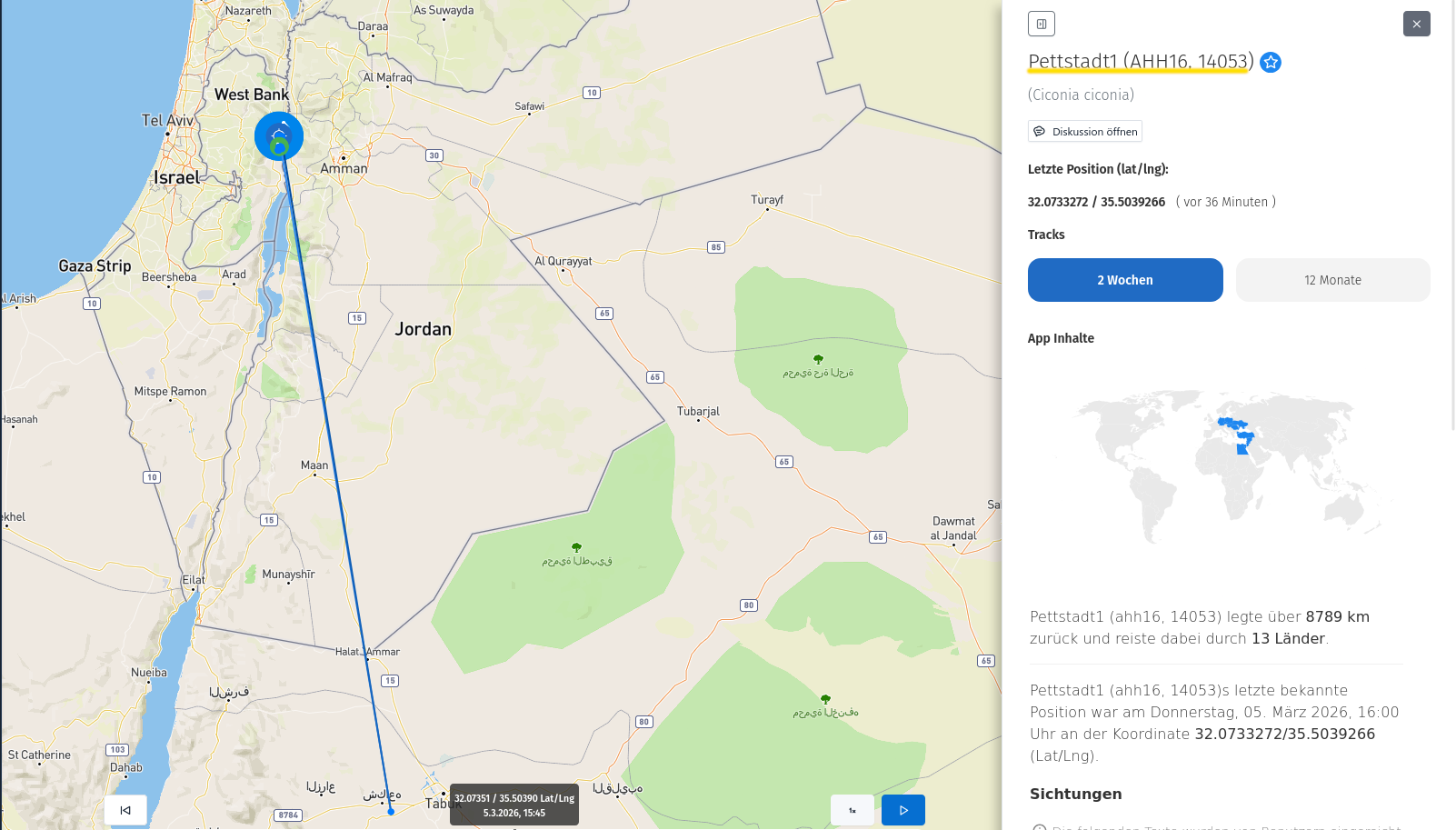1456x830 pixels.
Task: Click the Pettstadt1 (AHH16, 14053) title
Action: pos(1140,62)
